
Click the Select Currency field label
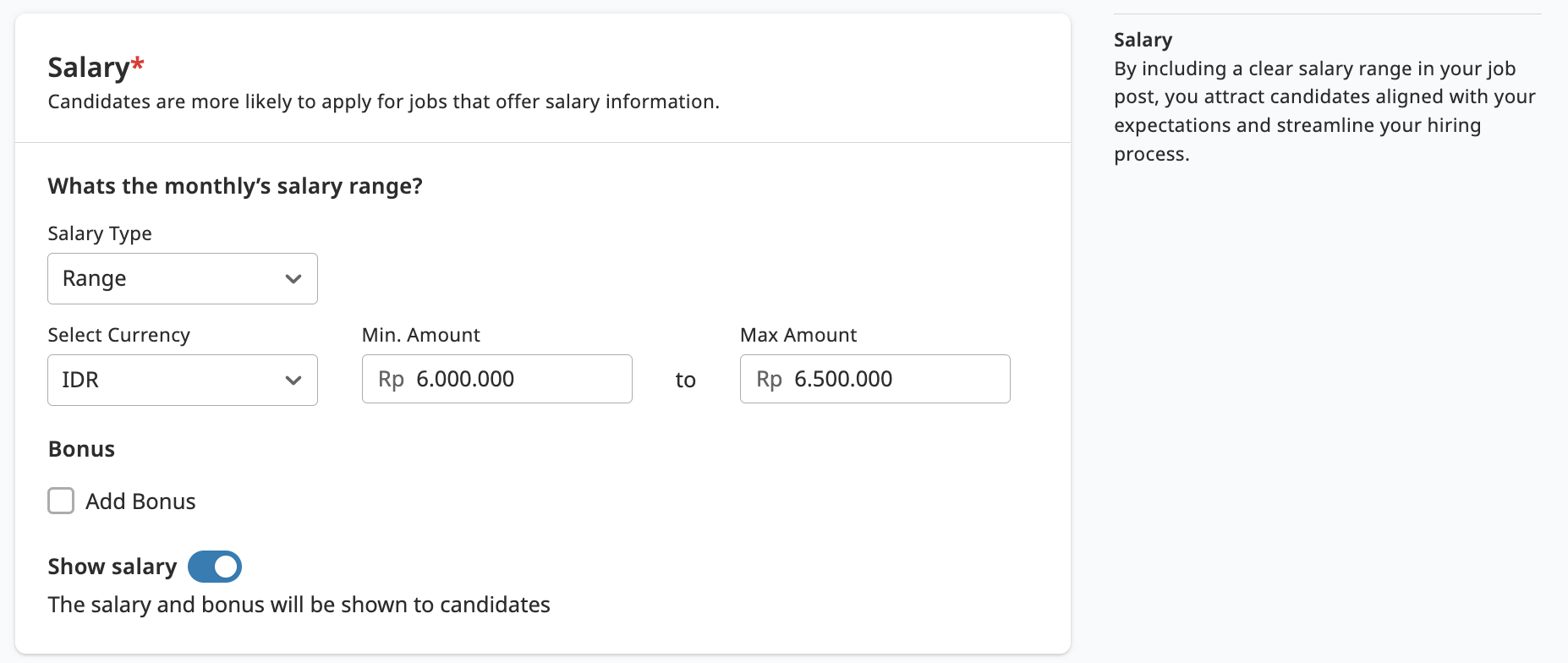click(x=119, y=335)
